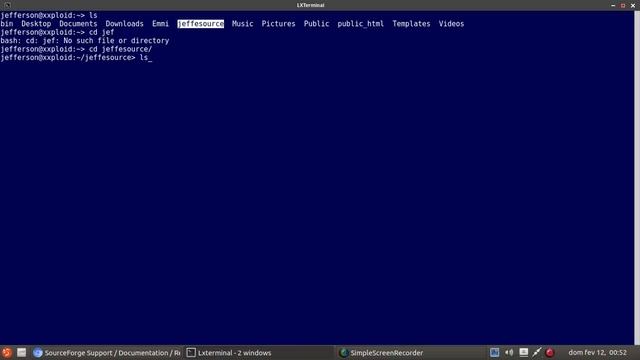Click the terminal vertical scrollbar

[x=637, y=178]
